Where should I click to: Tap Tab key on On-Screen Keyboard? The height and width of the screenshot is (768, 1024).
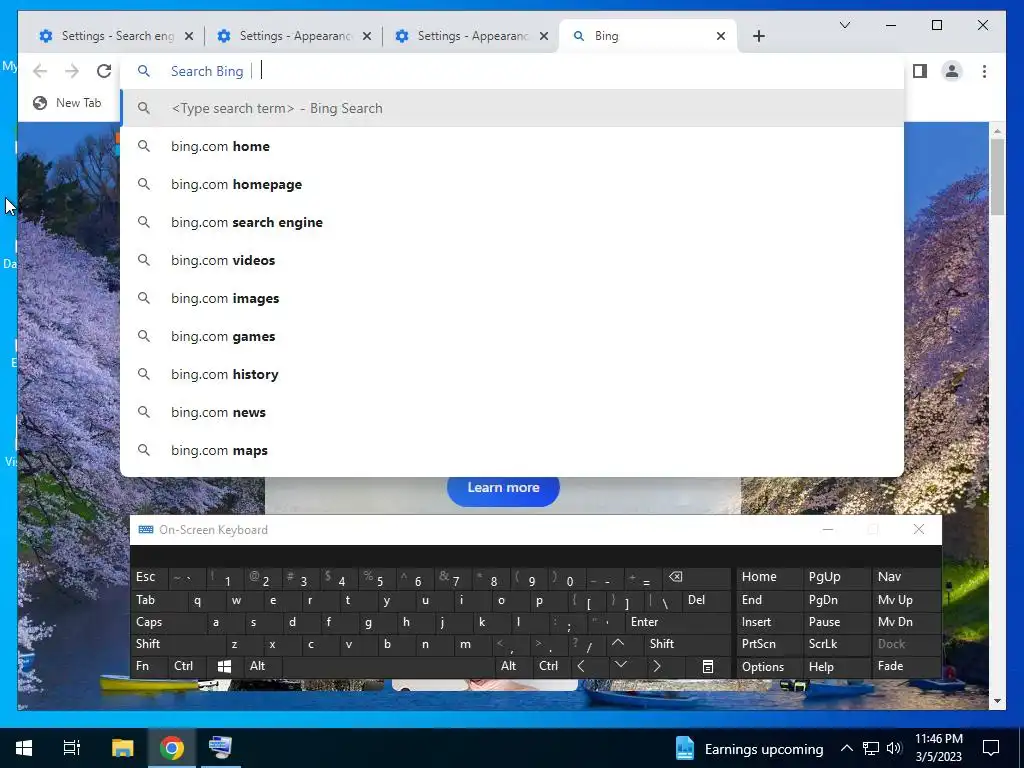coord(159,600)
